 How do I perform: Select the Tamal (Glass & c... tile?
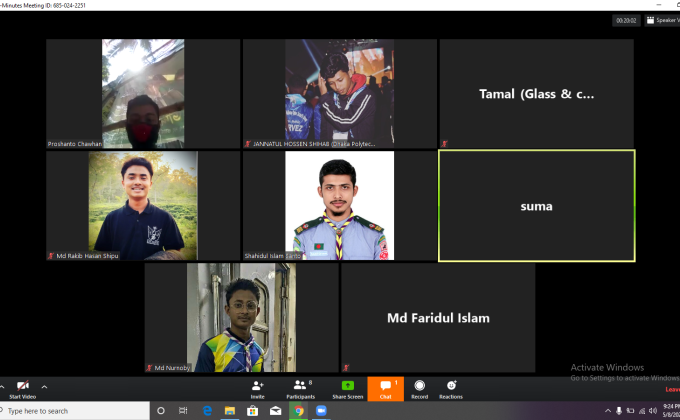click(x=536, y=94)
